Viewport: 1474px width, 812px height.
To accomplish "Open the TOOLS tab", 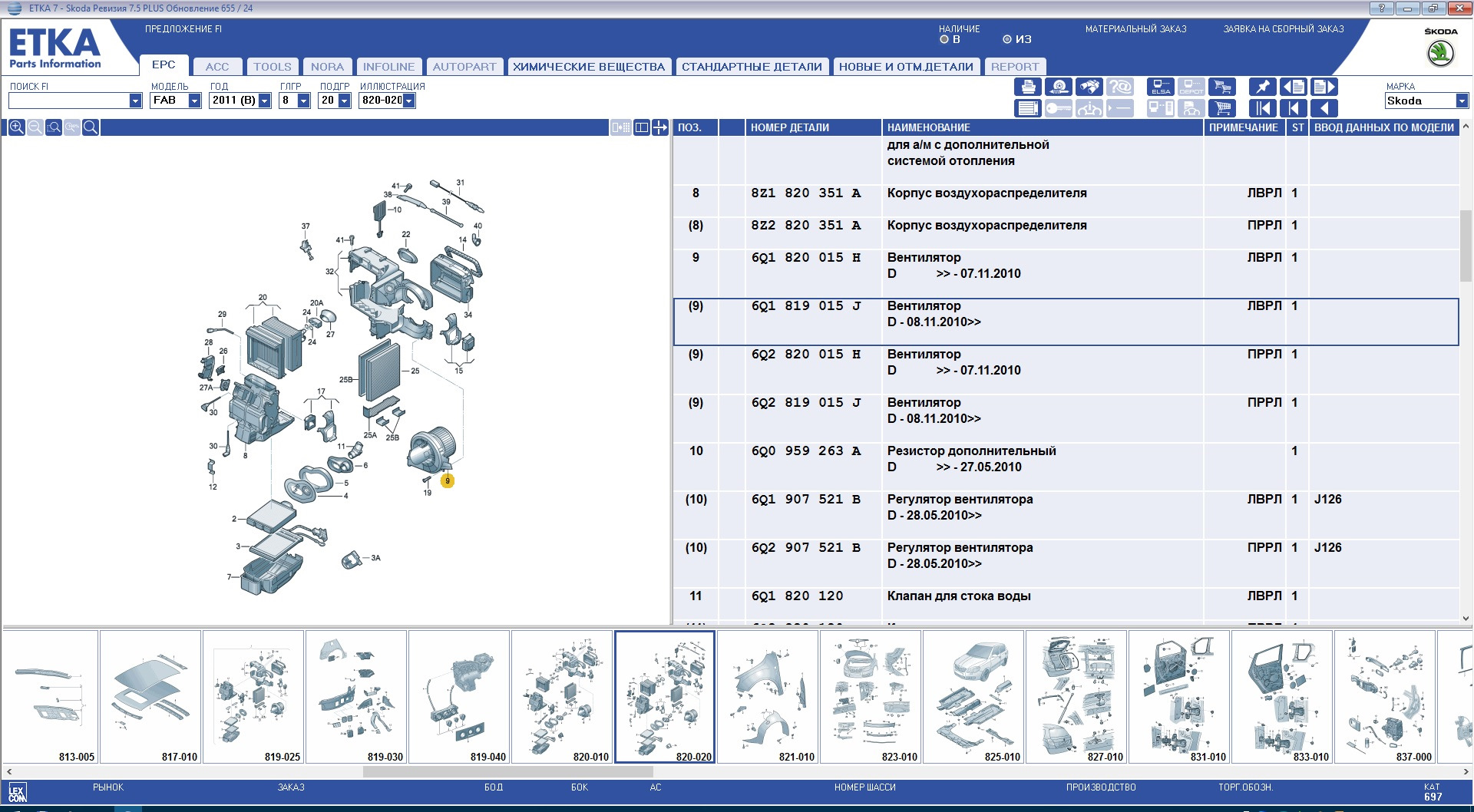I will (x=273, y=67).
